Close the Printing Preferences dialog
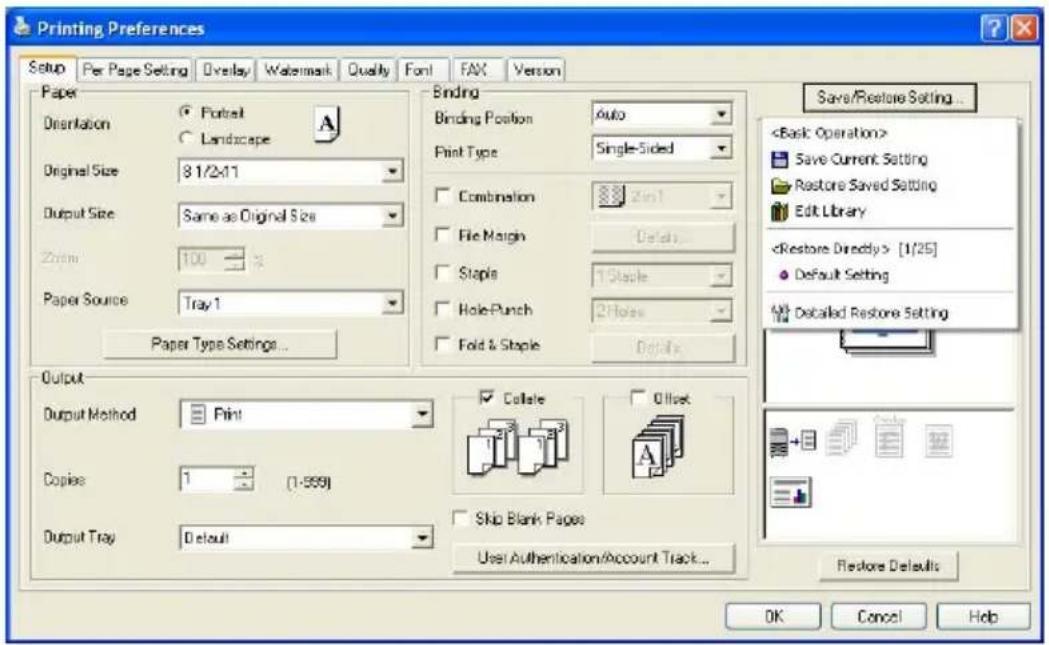The width and height of the screenshot is (1049, 645). [x=1024, y=28]
